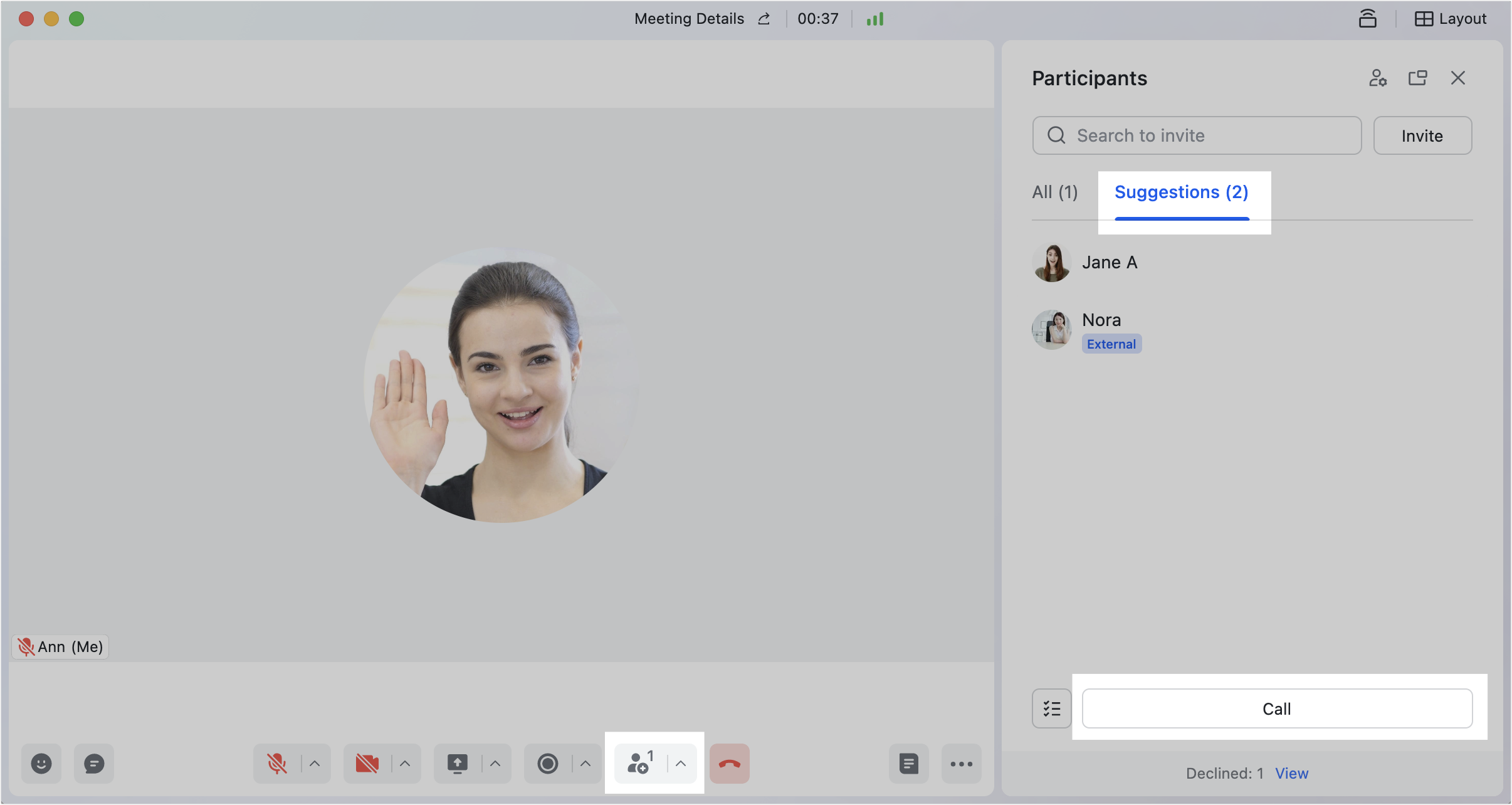Expand participants options arrow
The height and width of the screenshot is (805, 1512).
pyautogui.click(x=681, y=764)
